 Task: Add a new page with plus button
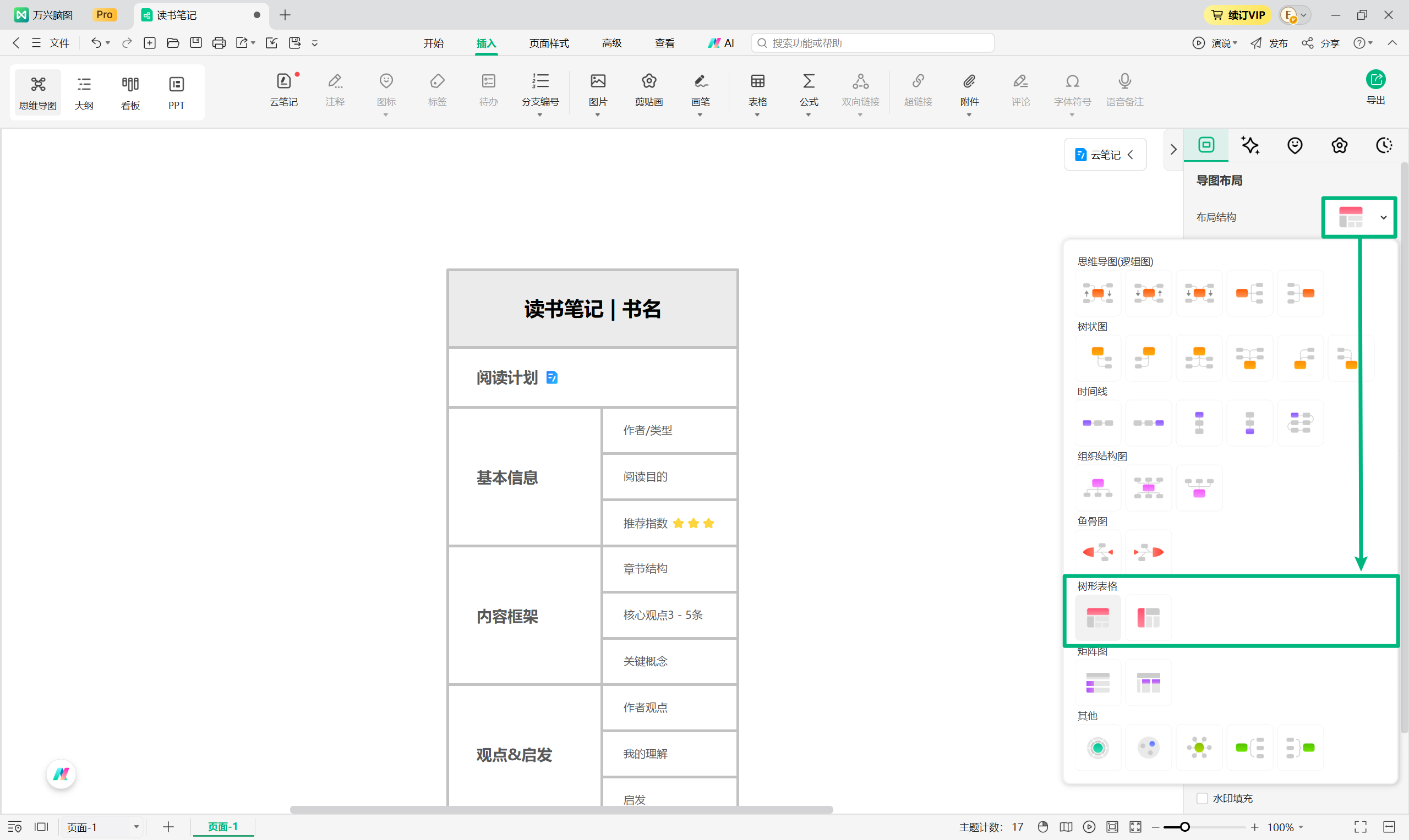(168, 827)
